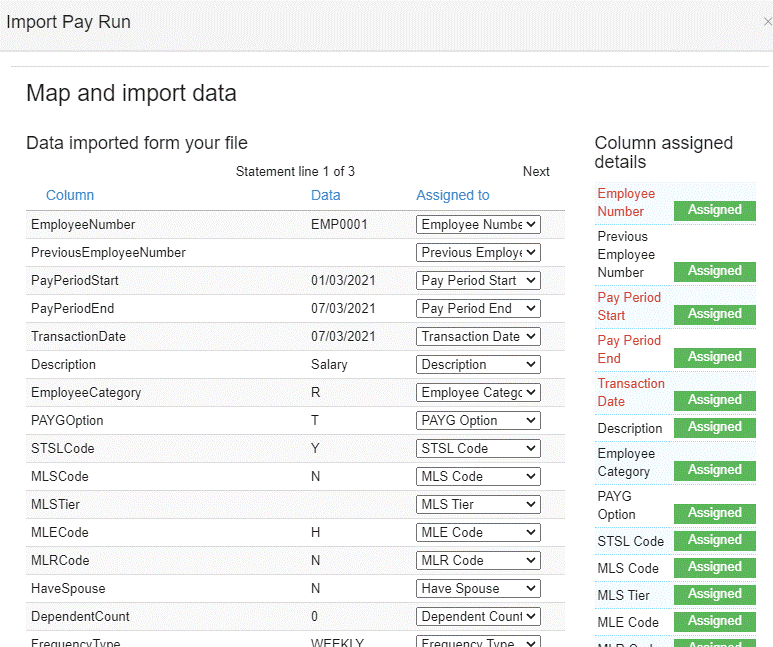The width and height of the screenshot is (773, 647).
Task: Click the HaveSpouse row label
Action: (68, 589)
